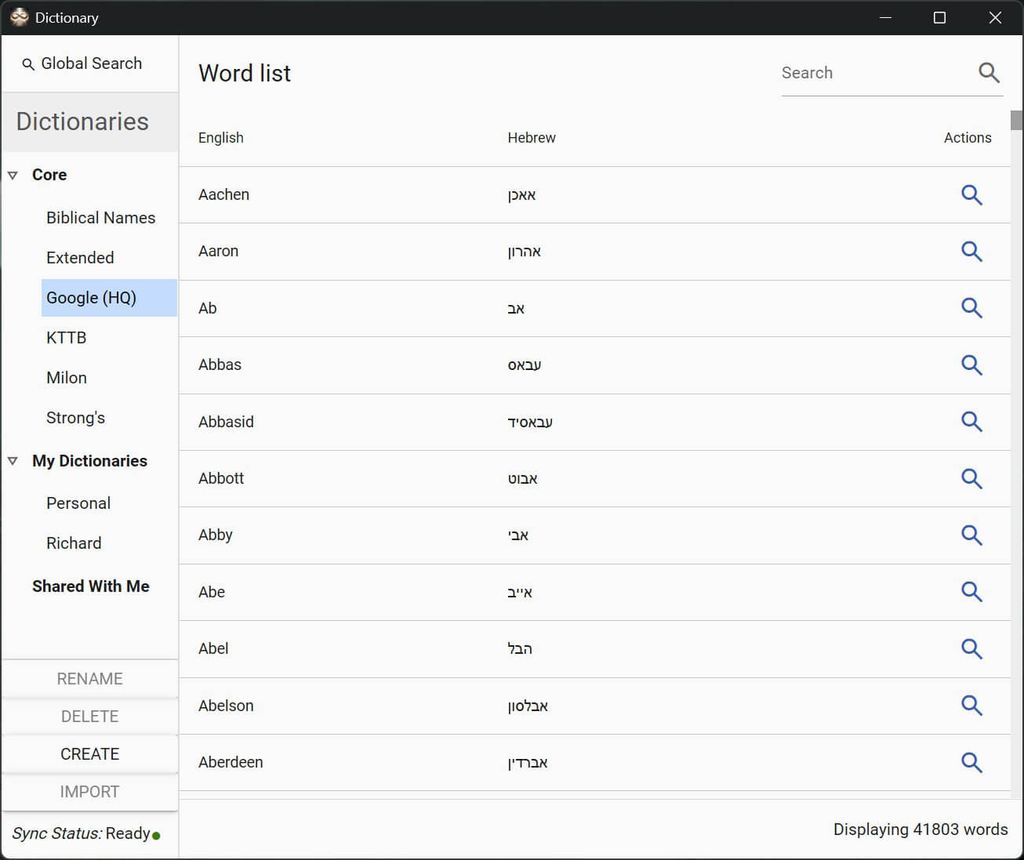The height and width of the screenshot is (860, 1024).
Task: Select the Personal dictionary
Action: pyautogui.click(x=78, y=503)
